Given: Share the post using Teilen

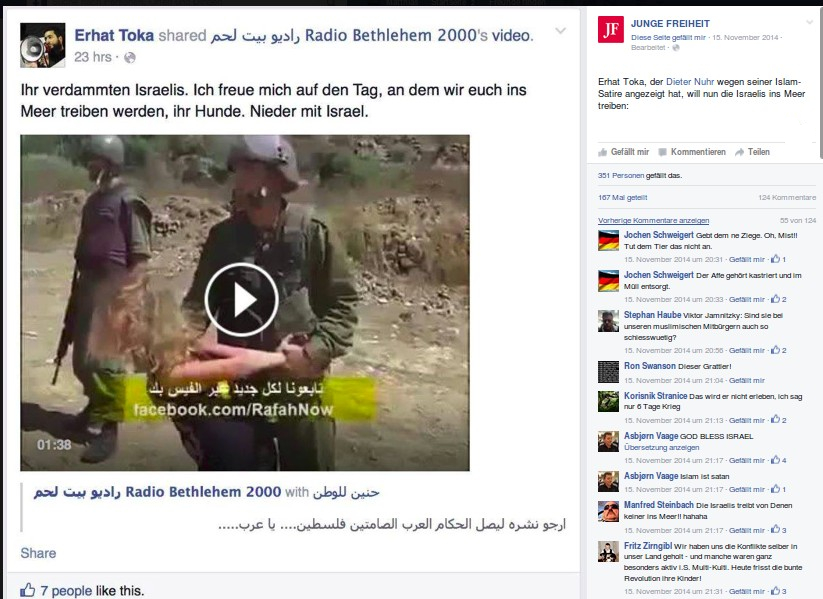Looking at the screenshot, I should pos(752,152).
